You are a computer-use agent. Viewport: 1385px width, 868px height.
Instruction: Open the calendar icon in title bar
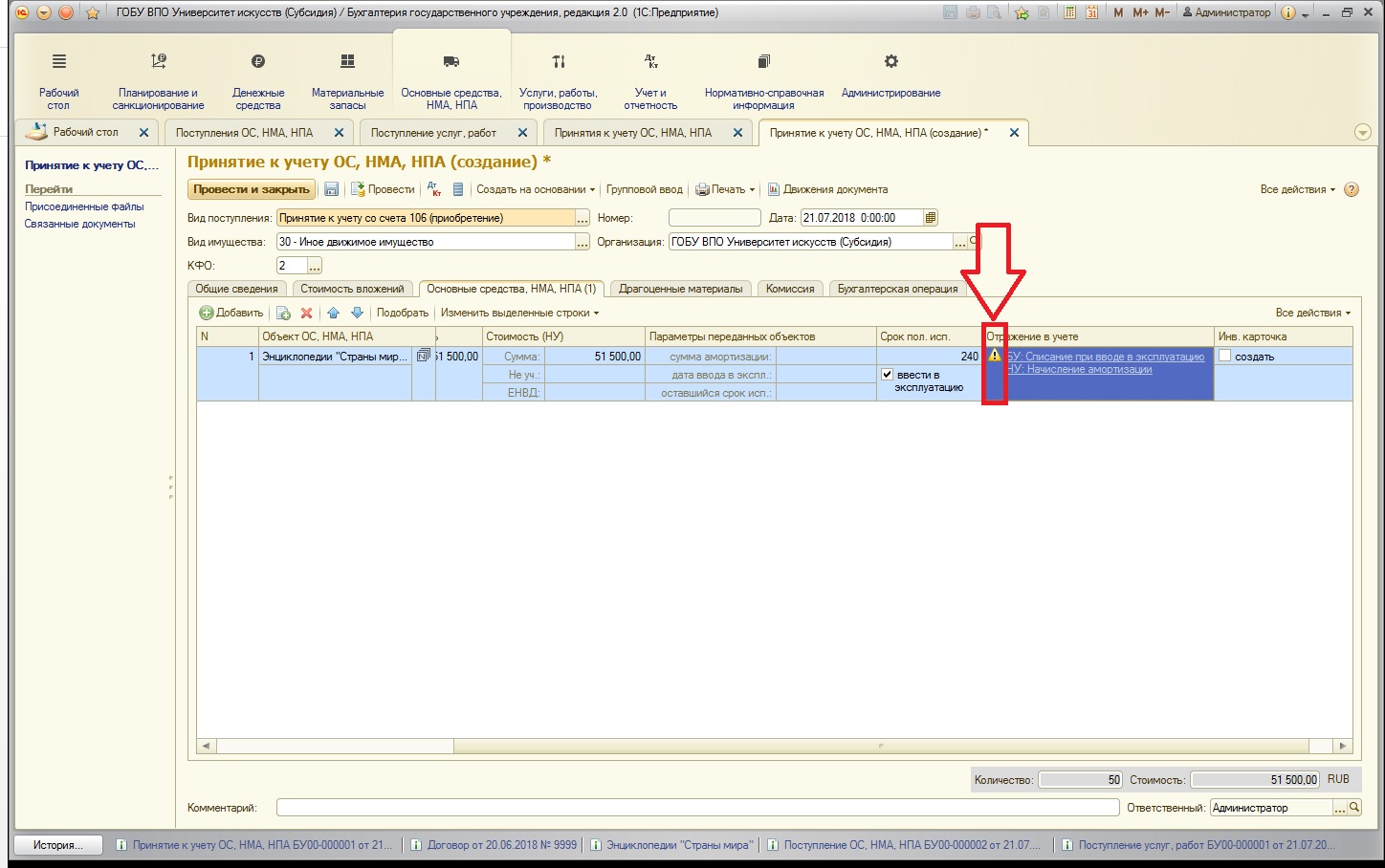1091,12
